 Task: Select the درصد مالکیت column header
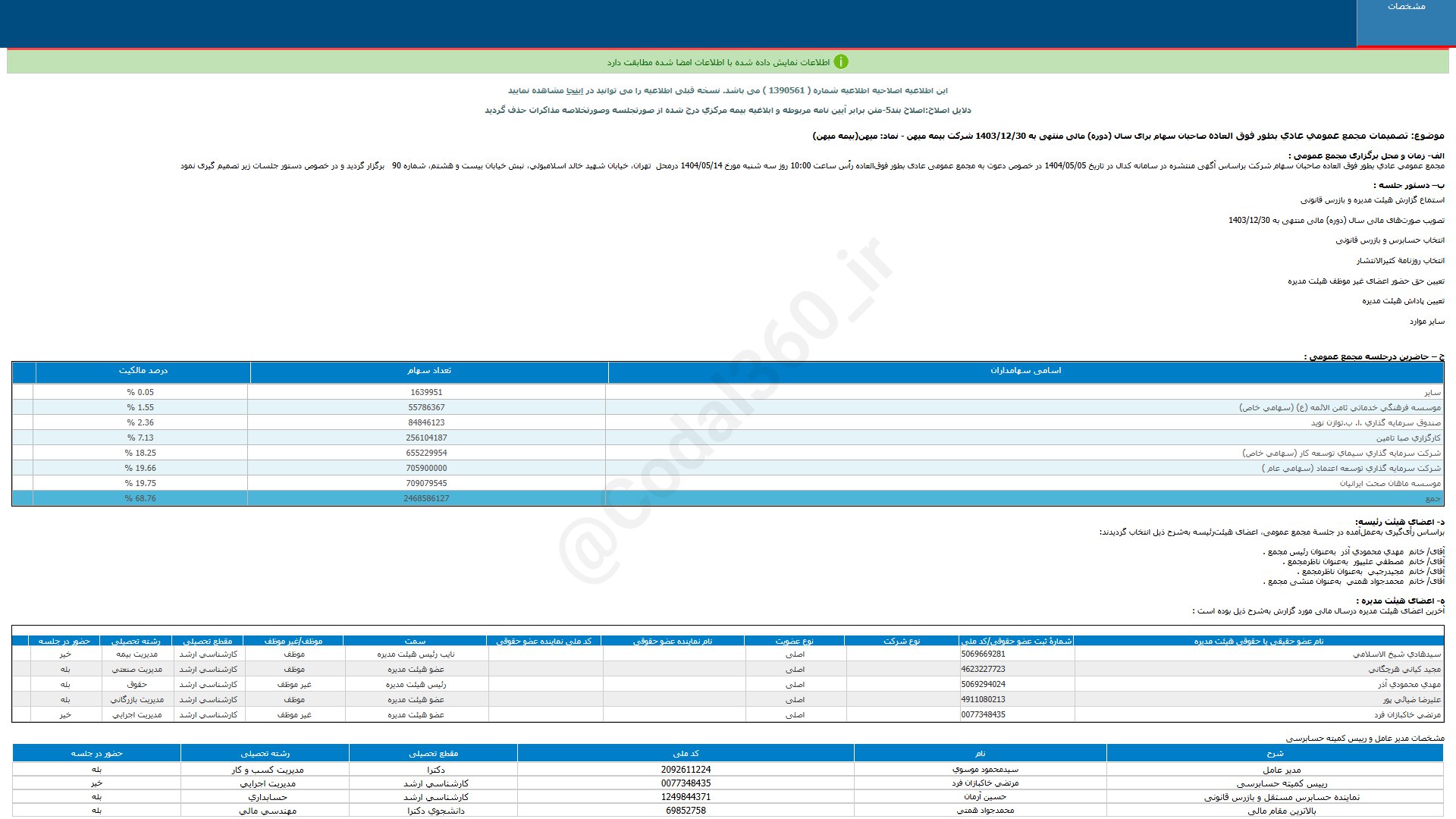pos(143,371)
